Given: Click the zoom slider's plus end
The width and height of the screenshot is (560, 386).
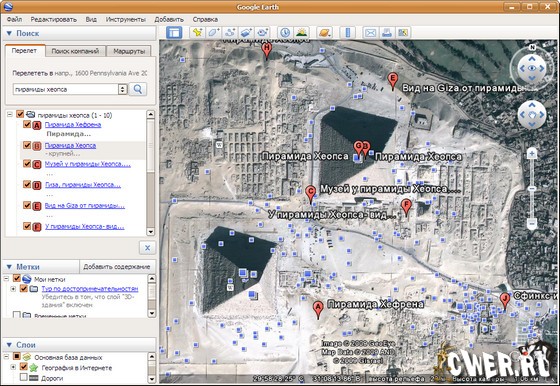Looking at the screenshot, I should [532, 154].
